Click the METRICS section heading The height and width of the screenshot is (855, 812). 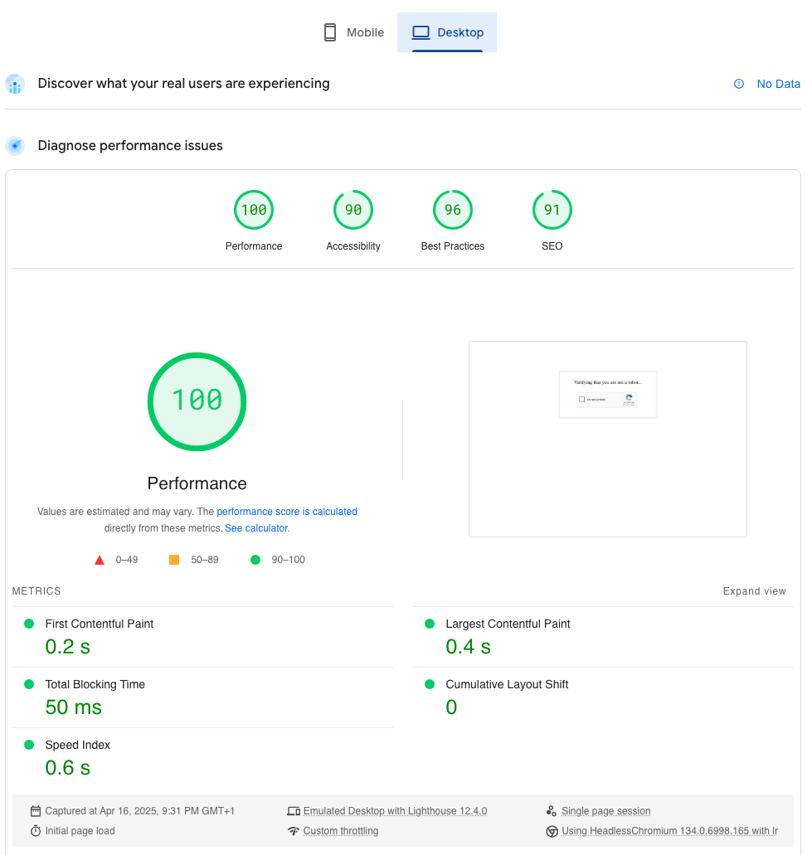[37, 591]
